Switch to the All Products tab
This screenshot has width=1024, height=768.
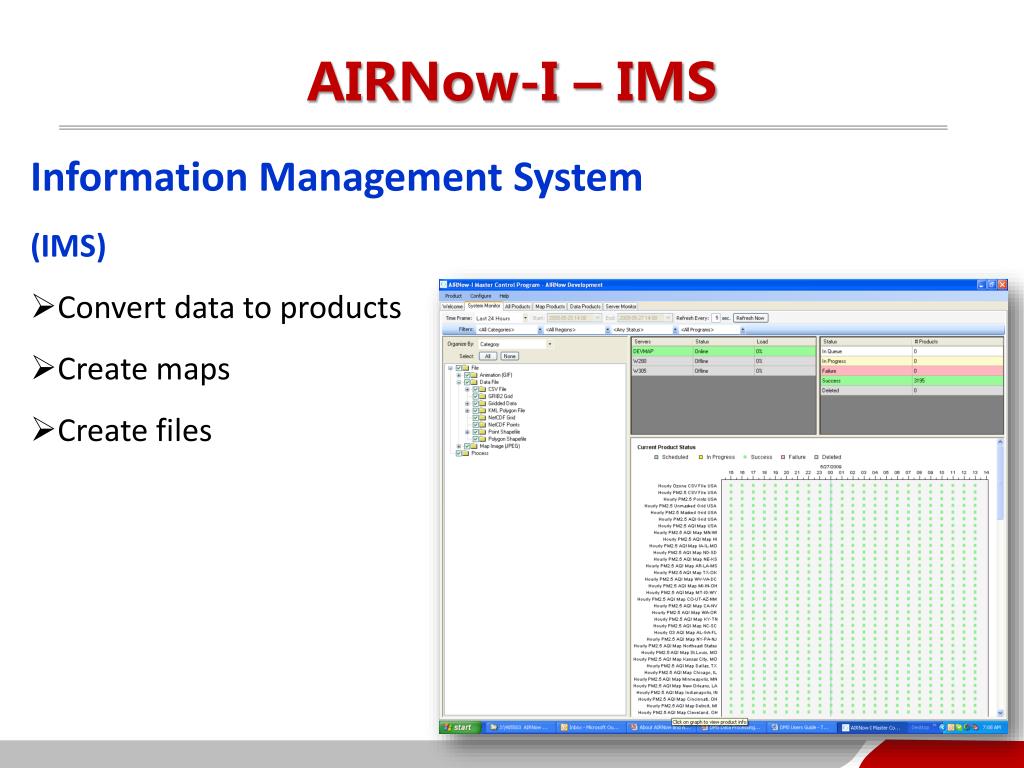[x=518, y=306]
